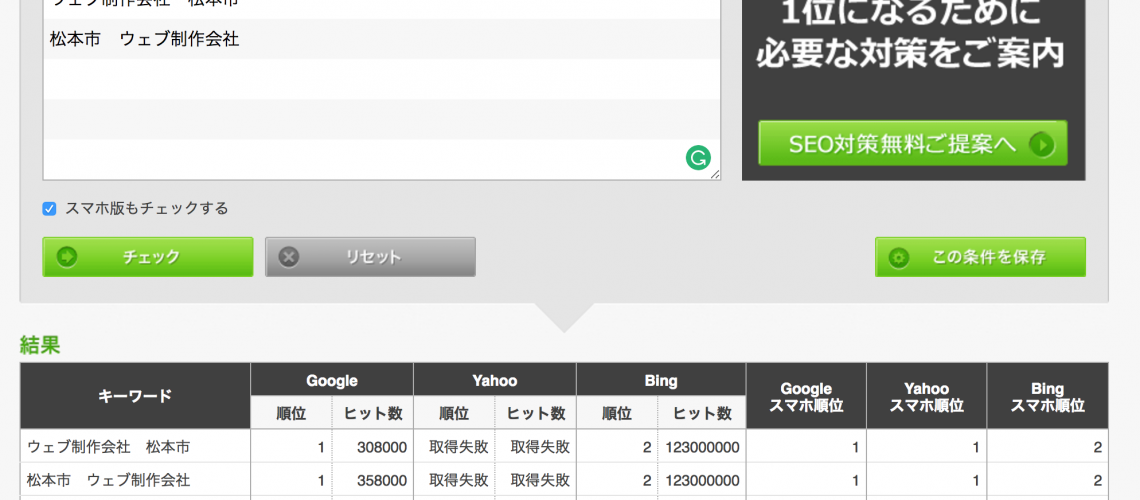Click the スマホ版もチェックする label text
1140x500 pixels.
(147, 209)
